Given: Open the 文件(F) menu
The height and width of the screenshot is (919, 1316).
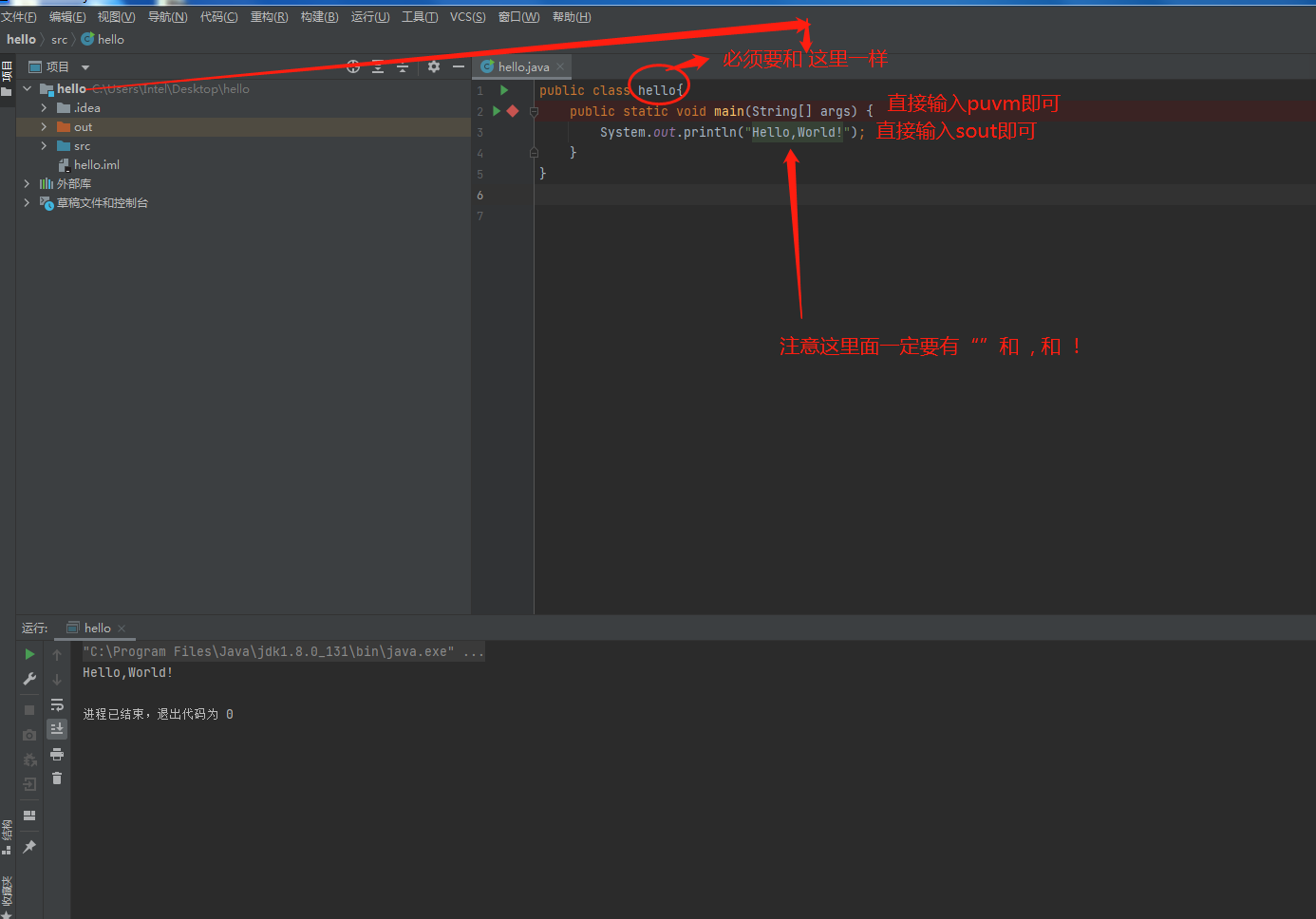Looking at the screenshot, I should pos(19,17).
